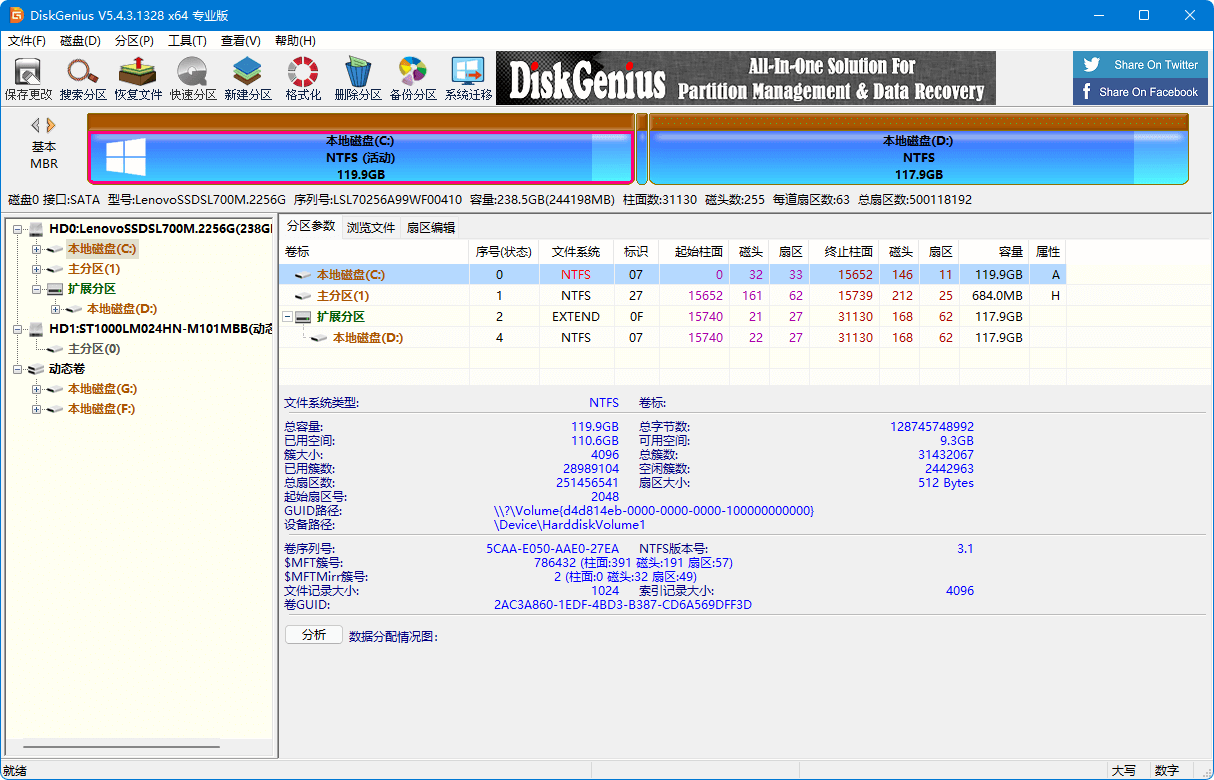Select 本地磁盘(F:) in the disk tree
Viewport: 1214px width, 780px height.
[x=101, y=409]
